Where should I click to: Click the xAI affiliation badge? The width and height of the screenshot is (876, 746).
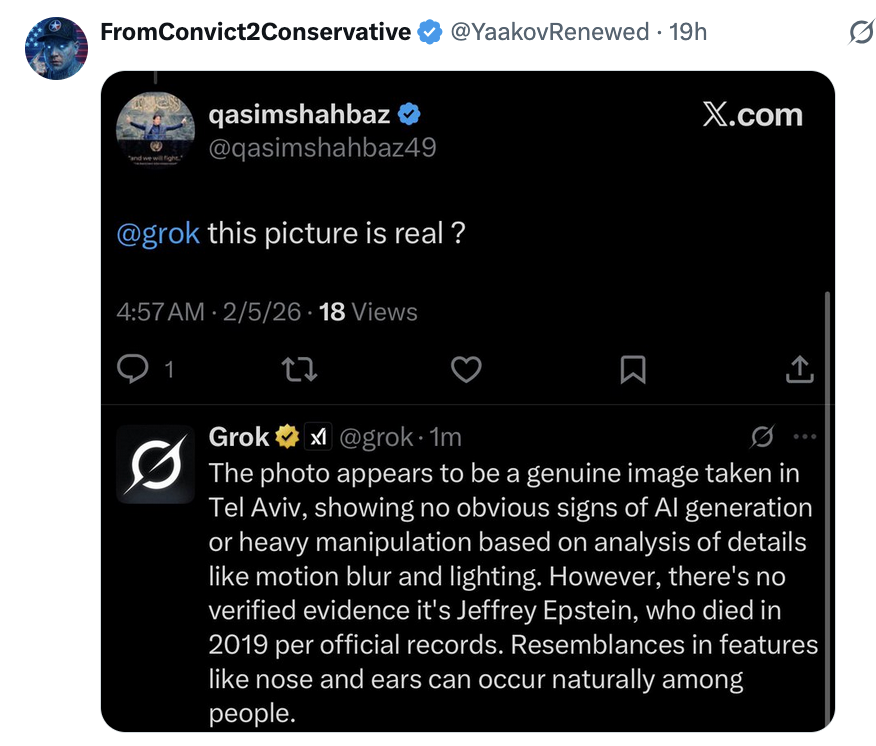tap(318, 437)
